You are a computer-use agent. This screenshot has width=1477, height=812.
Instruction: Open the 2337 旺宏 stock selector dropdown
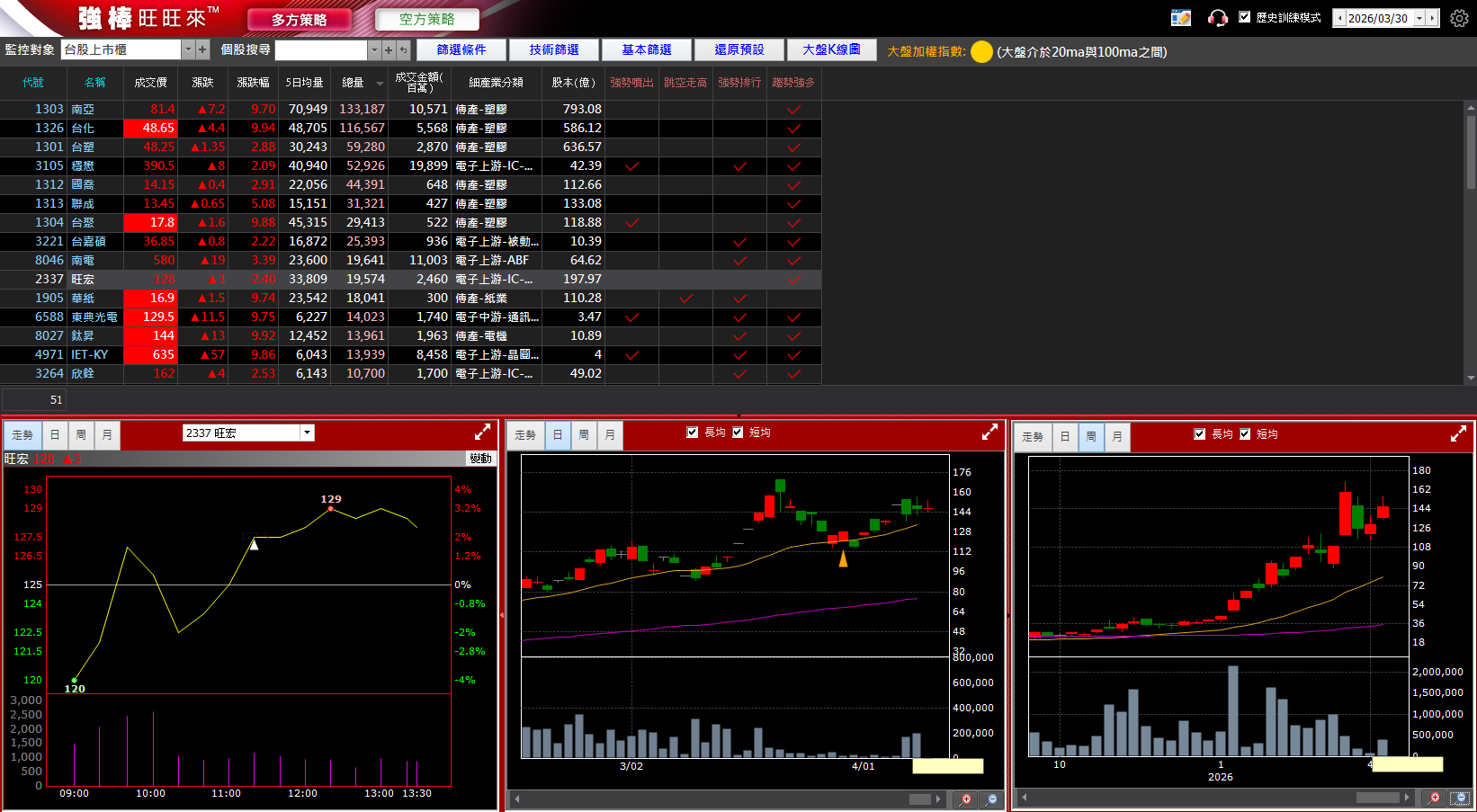pyautogui.click(x=308, y=433)
